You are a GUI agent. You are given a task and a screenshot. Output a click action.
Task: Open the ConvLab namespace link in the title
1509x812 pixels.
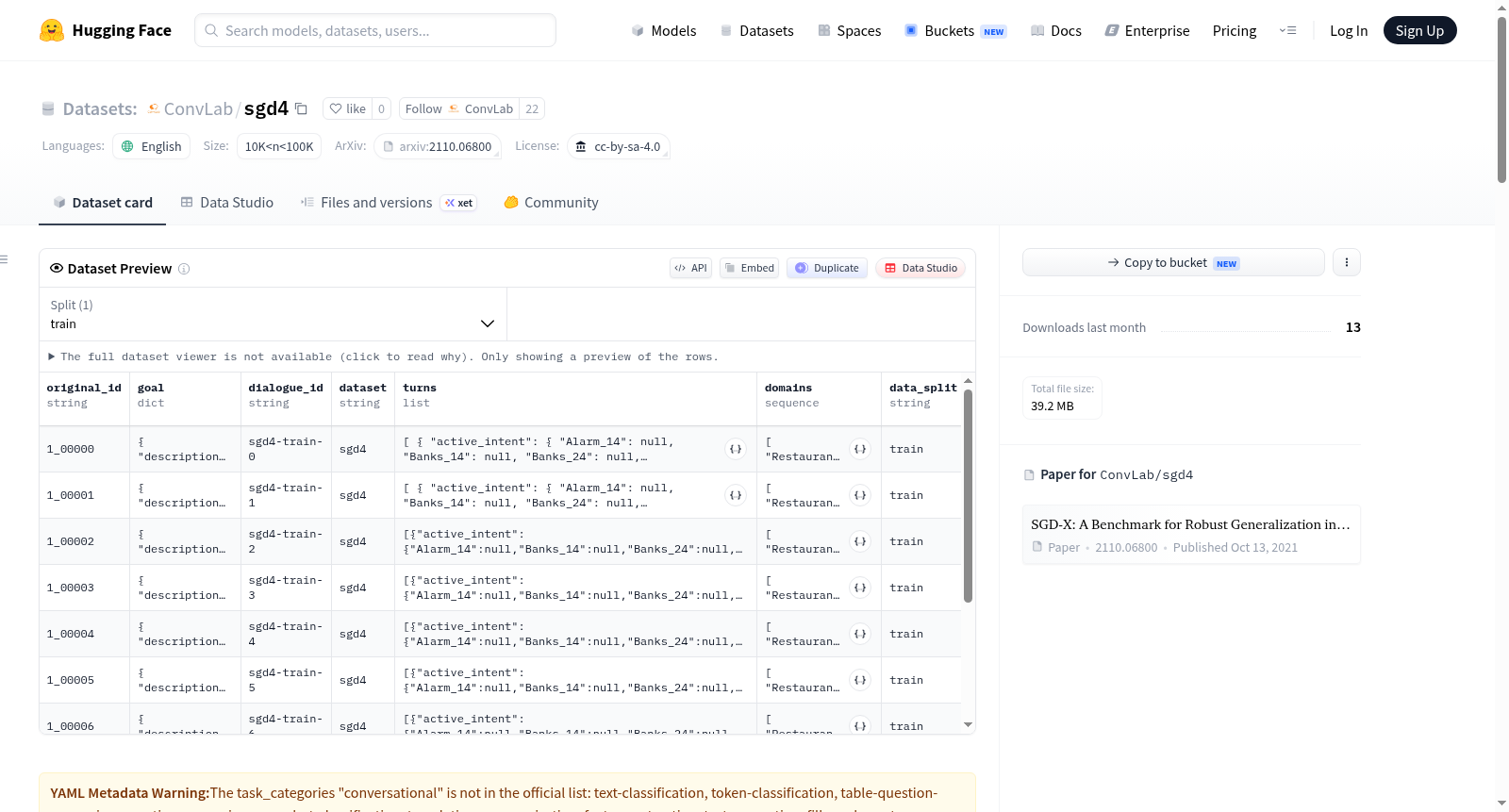[198, 108]
